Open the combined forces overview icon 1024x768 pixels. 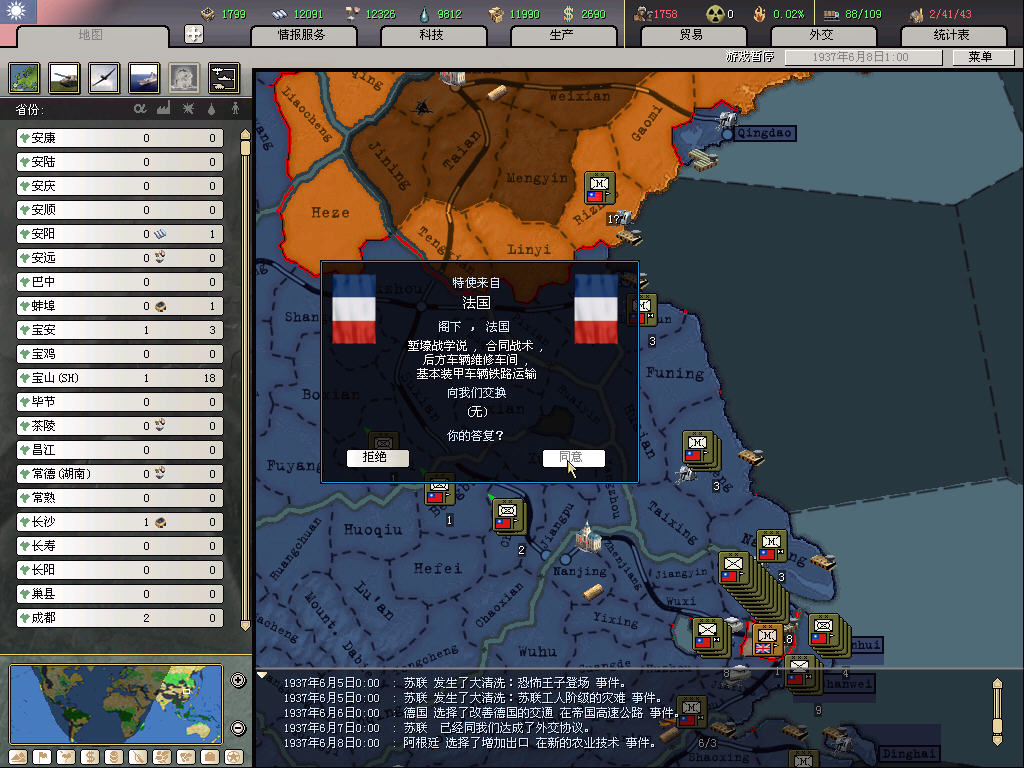point(223,78)
